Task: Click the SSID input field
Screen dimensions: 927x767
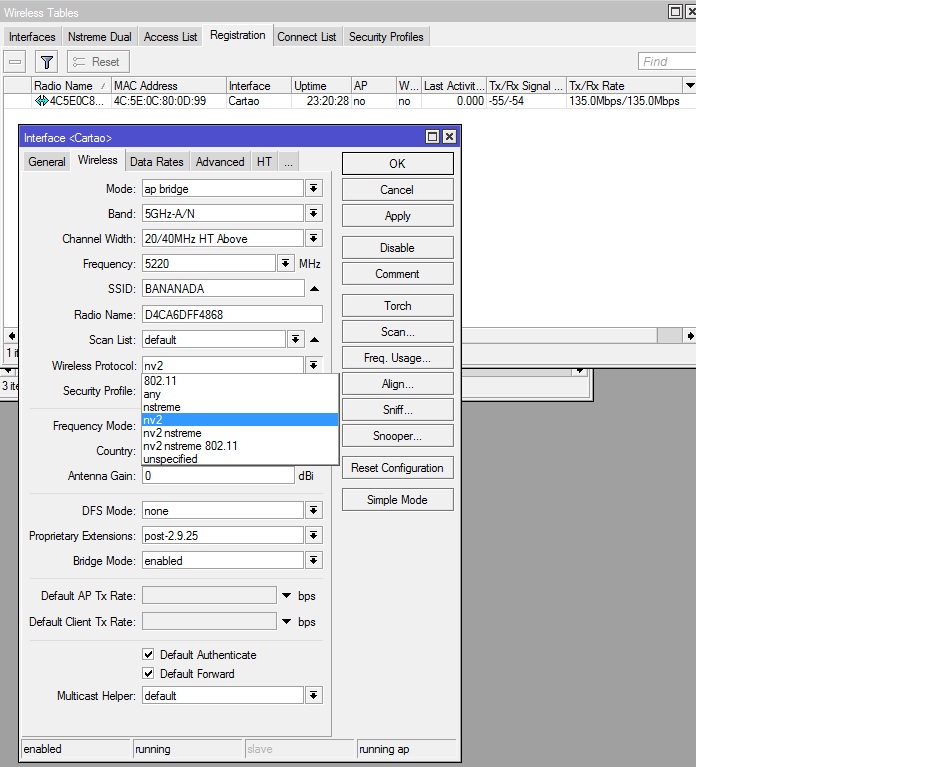Action: click(223, 289)
